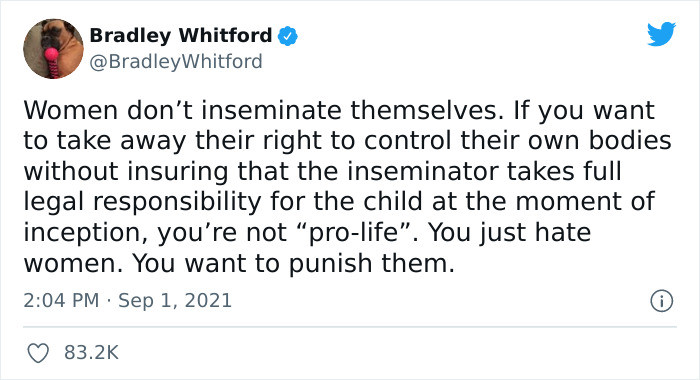
Task: Click the horizontal divider above like count
Action: coord(350,327)
